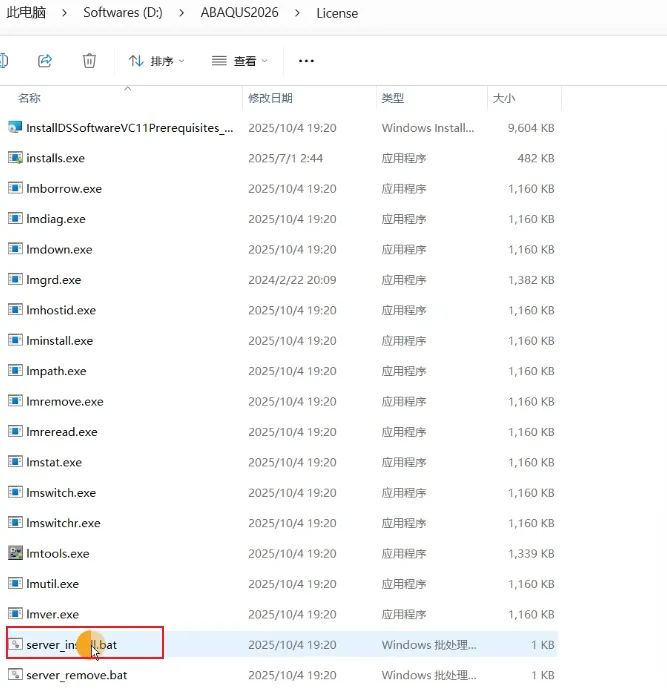Screen dimensions: 667x690
Task: Select lmutil.exe file icon
Action: click(15, 583)
